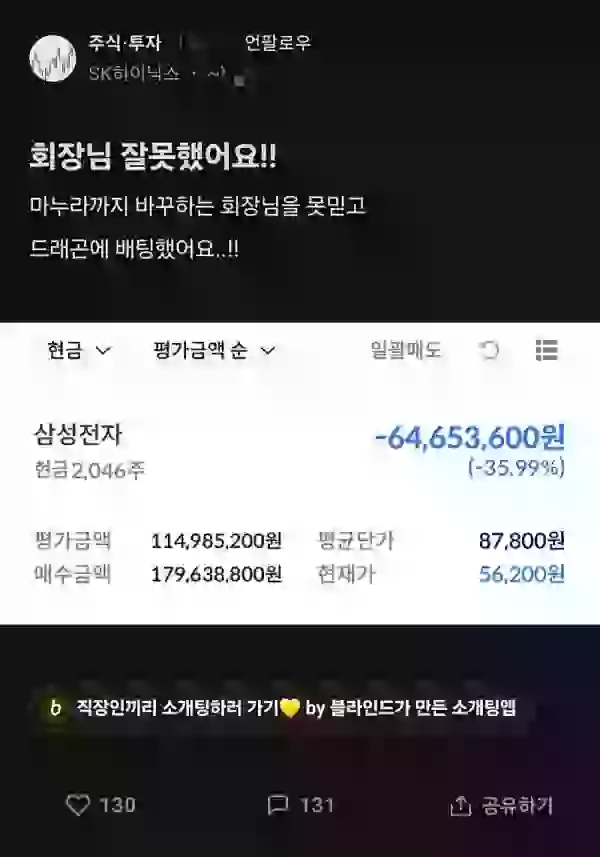Expand the 현금 dropdown
The image size is (600, 857).
click(x=79, y=350)
